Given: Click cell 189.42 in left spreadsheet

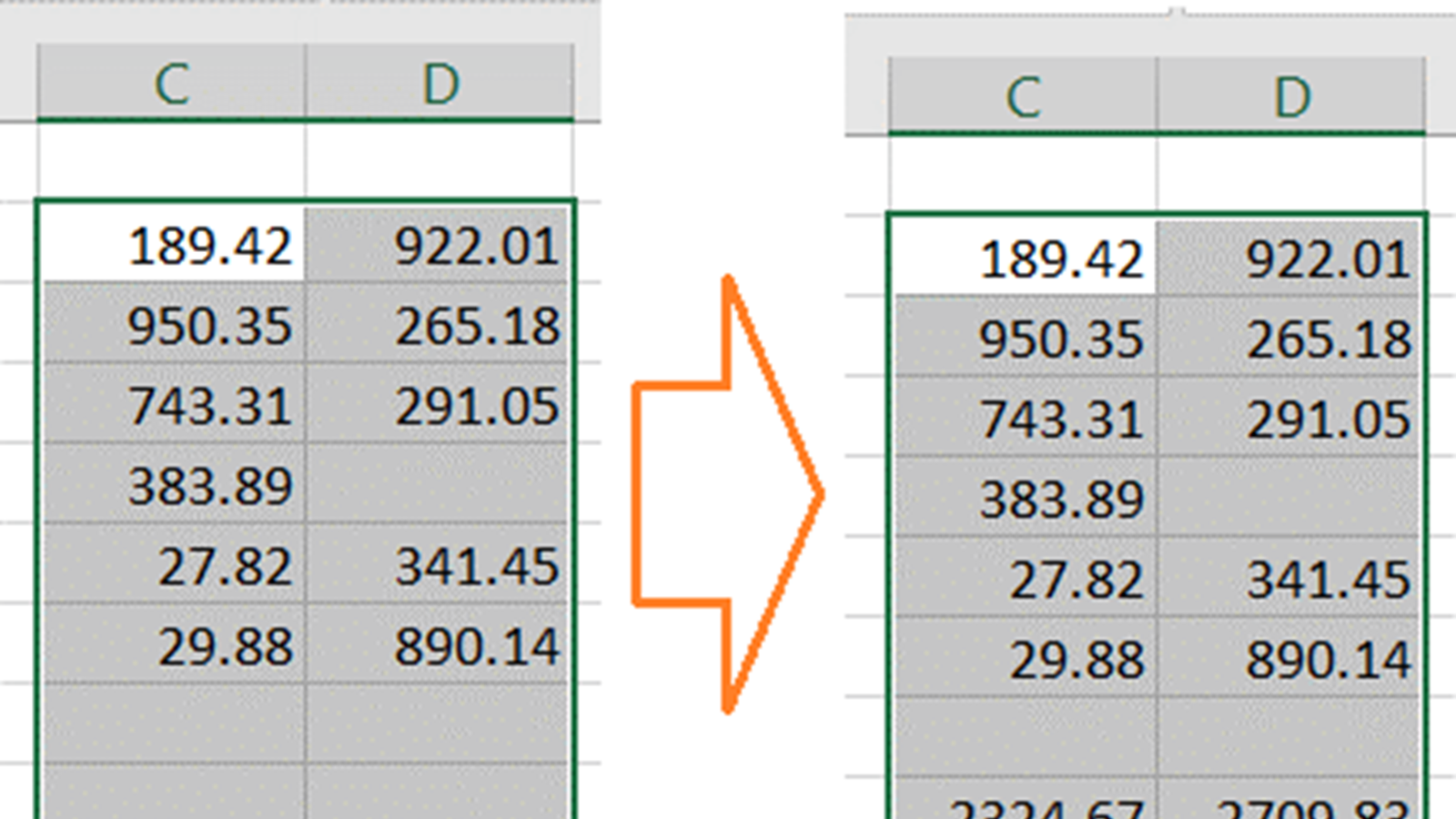Looking at the screenshot, I should 171,246.
